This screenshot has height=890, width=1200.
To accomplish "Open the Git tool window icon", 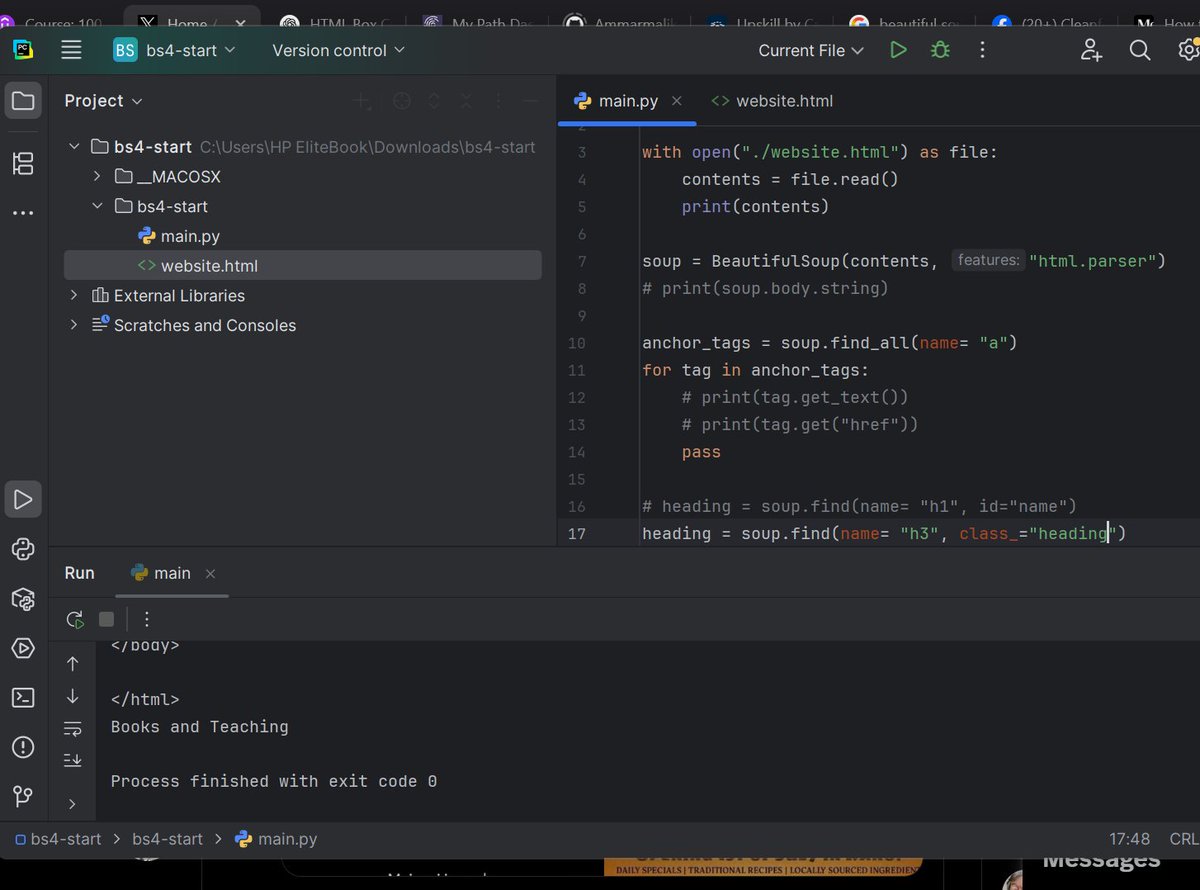I will (x=23, y=797).
